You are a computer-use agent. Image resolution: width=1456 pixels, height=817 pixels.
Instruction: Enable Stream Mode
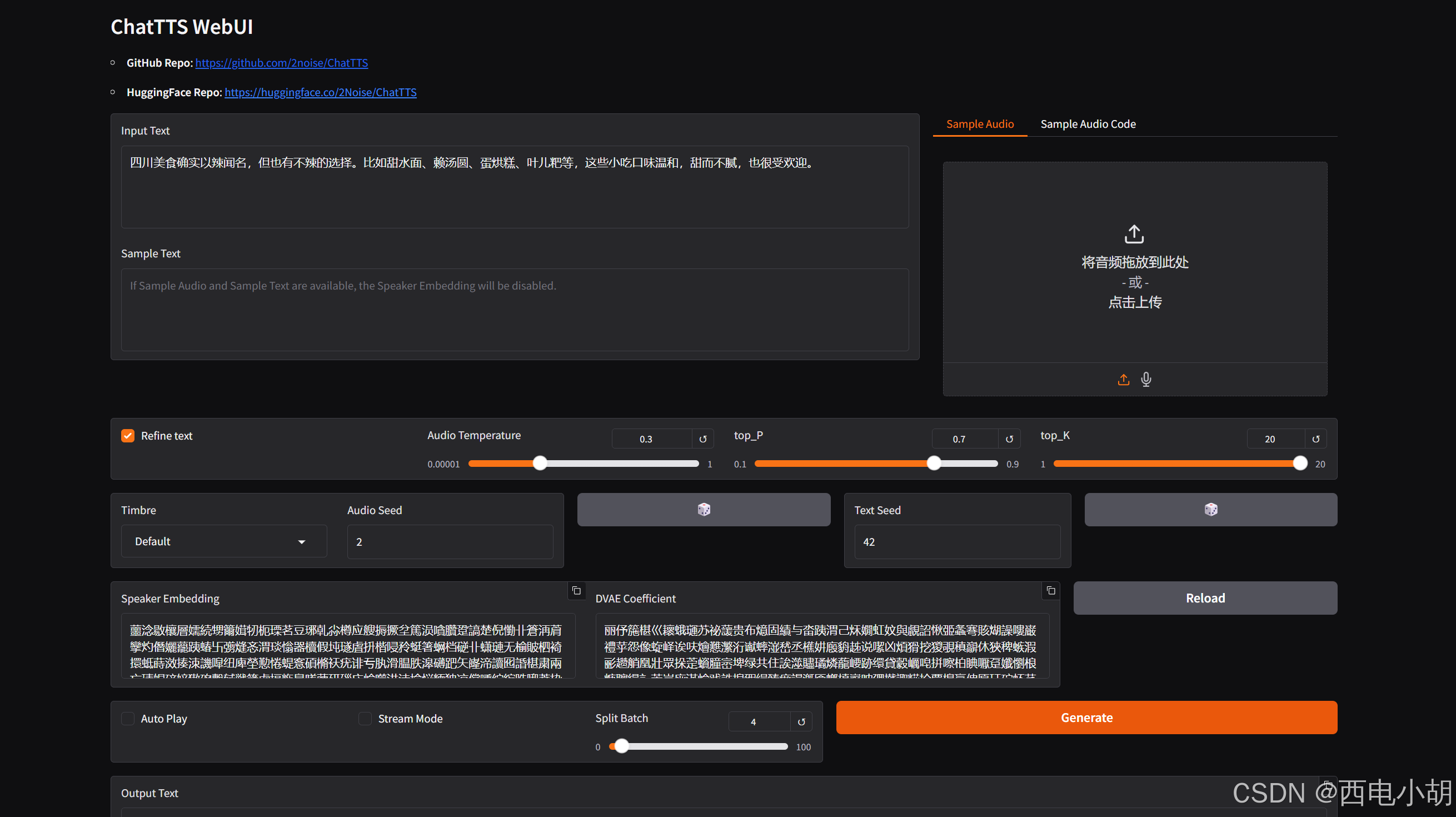pos(365,718)
